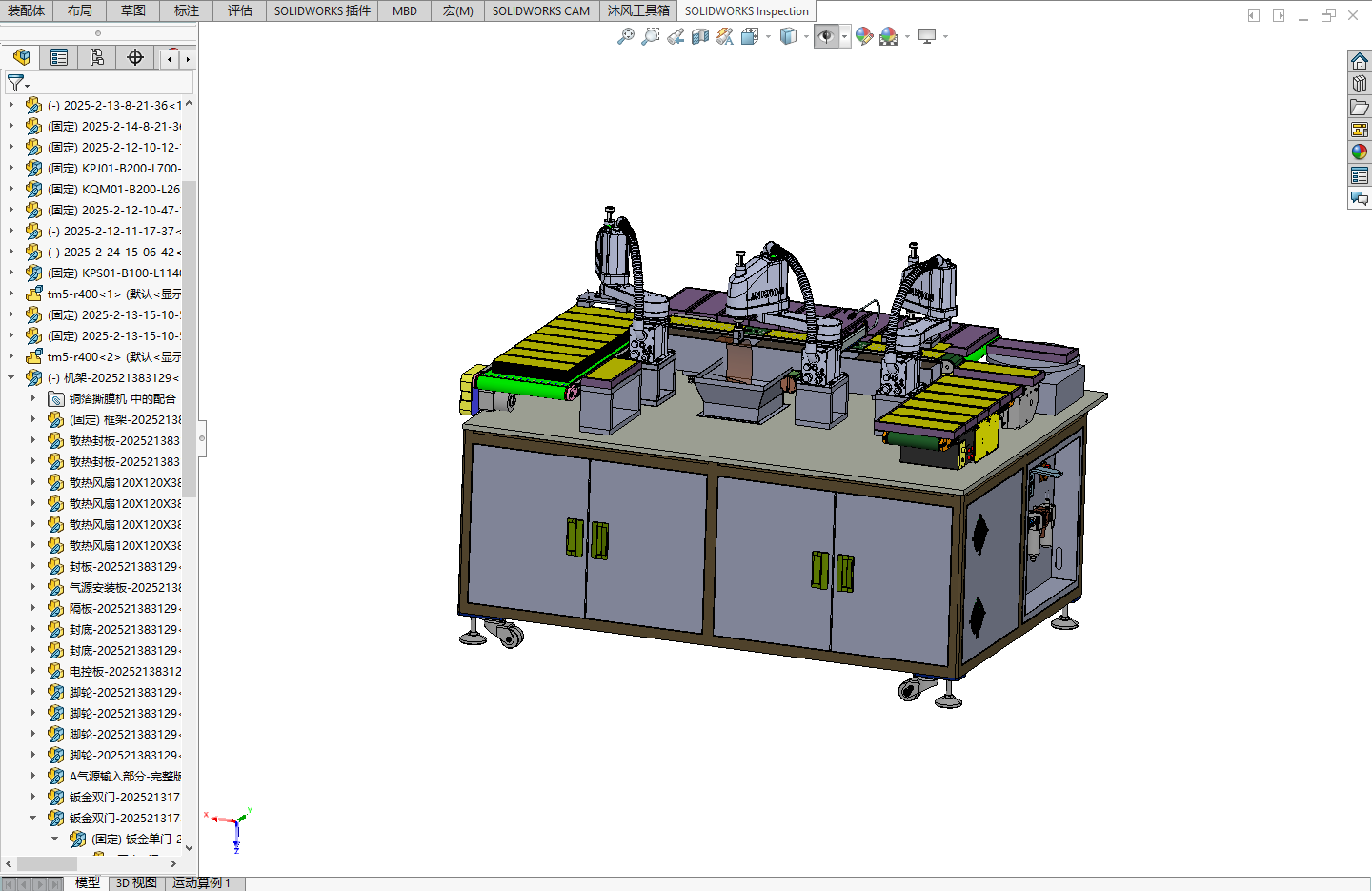Activate the Section View icon

click(x=700, y=36)
